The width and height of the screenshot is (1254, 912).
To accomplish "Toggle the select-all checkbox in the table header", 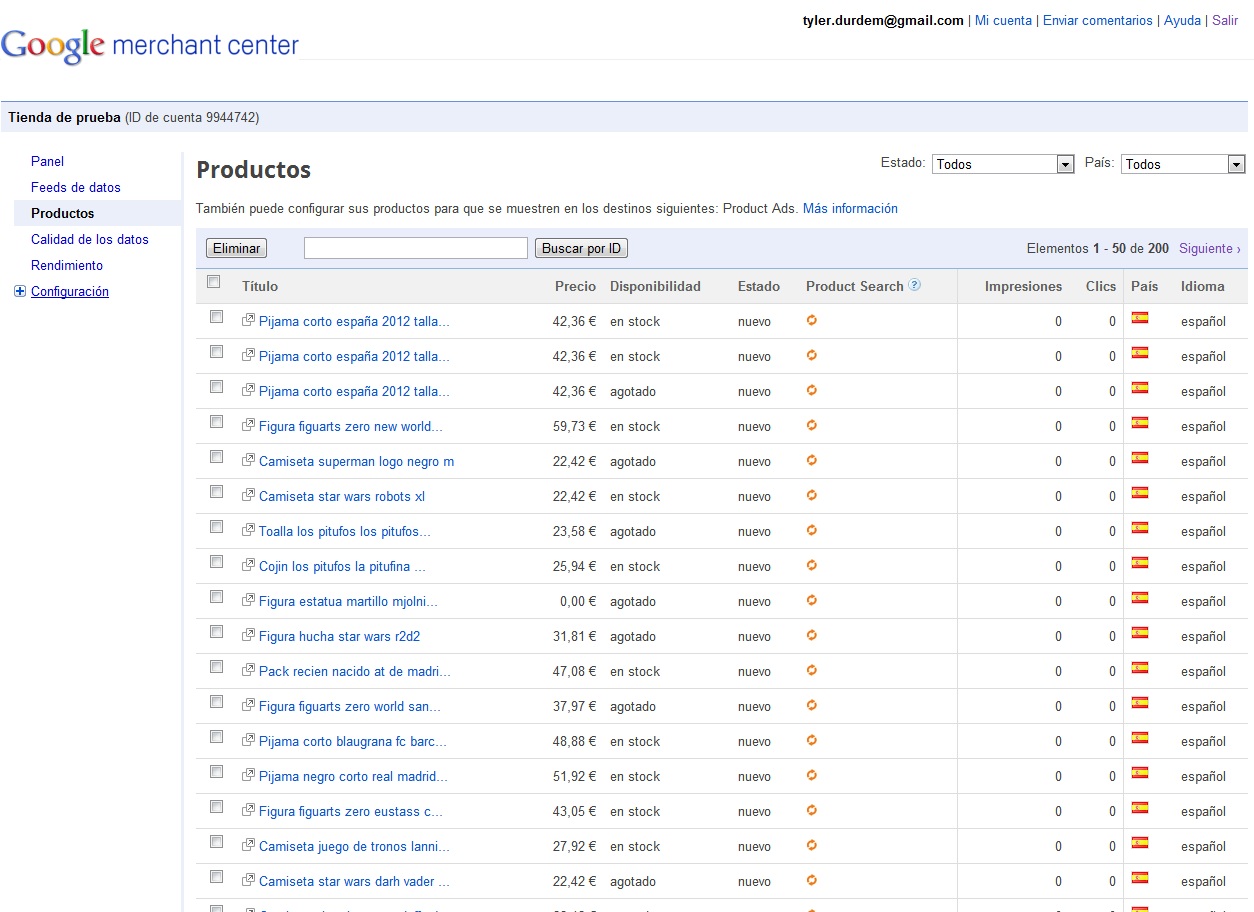I will point(213,282).
